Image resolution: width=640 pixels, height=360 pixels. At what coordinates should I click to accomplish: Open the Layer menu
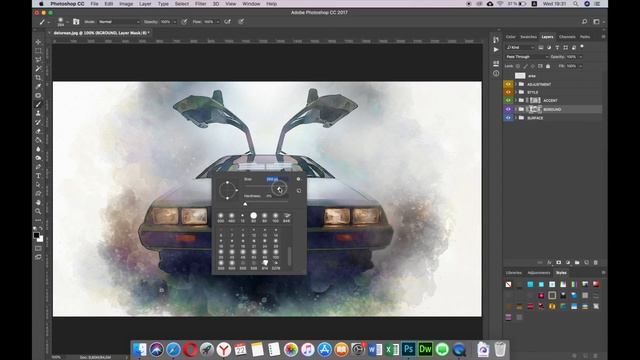[145, 4]
